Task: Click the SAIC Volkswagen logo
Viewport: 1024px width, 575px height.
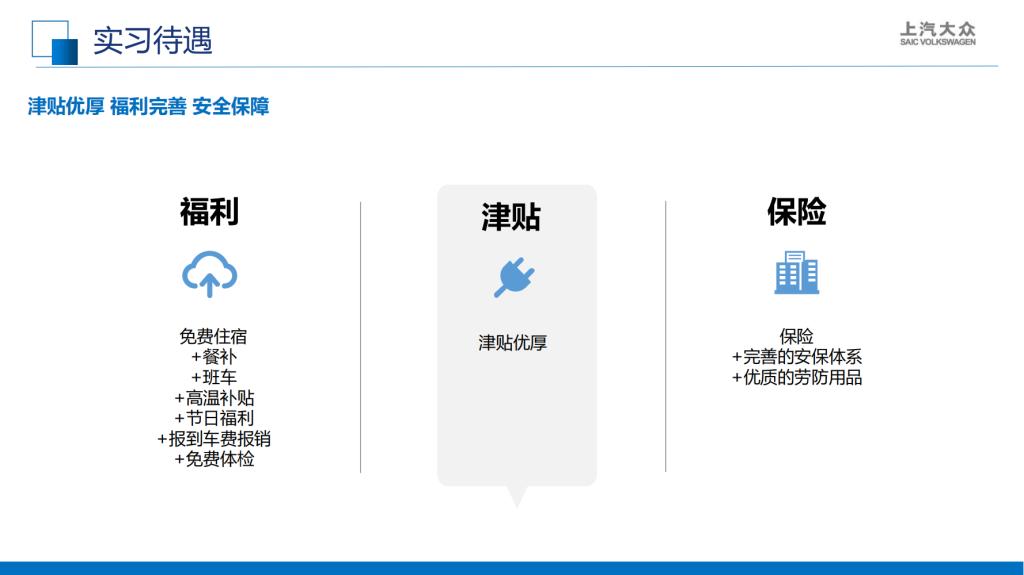Action: click(x=937, y=34)
